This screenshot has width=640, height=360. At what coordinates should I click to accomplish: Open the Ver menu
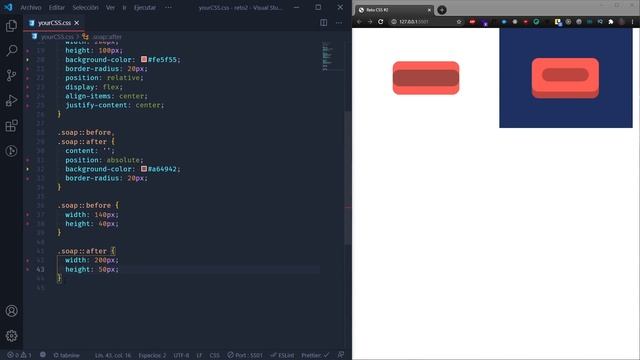[x=110, y=7]
